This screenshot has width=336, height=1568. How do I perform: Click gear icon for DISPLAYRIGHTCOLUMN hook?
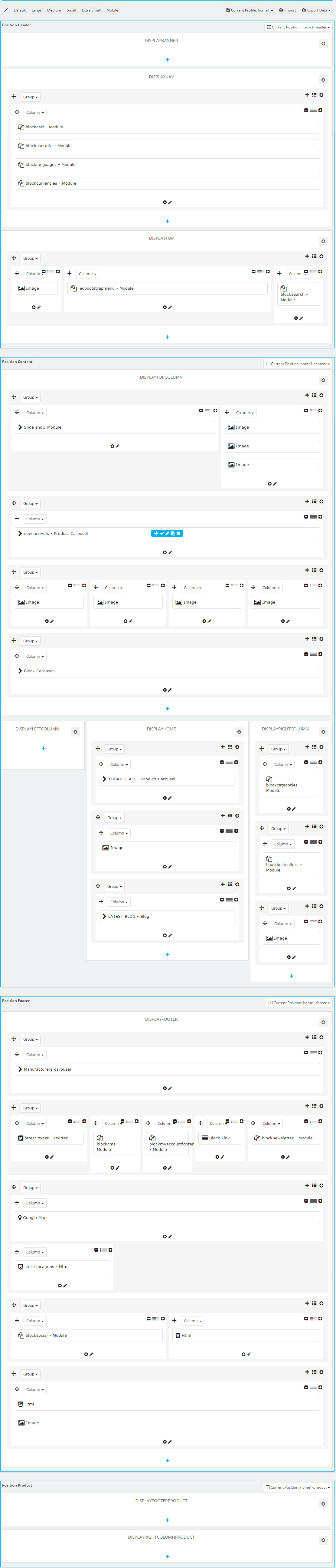point(323,732)
